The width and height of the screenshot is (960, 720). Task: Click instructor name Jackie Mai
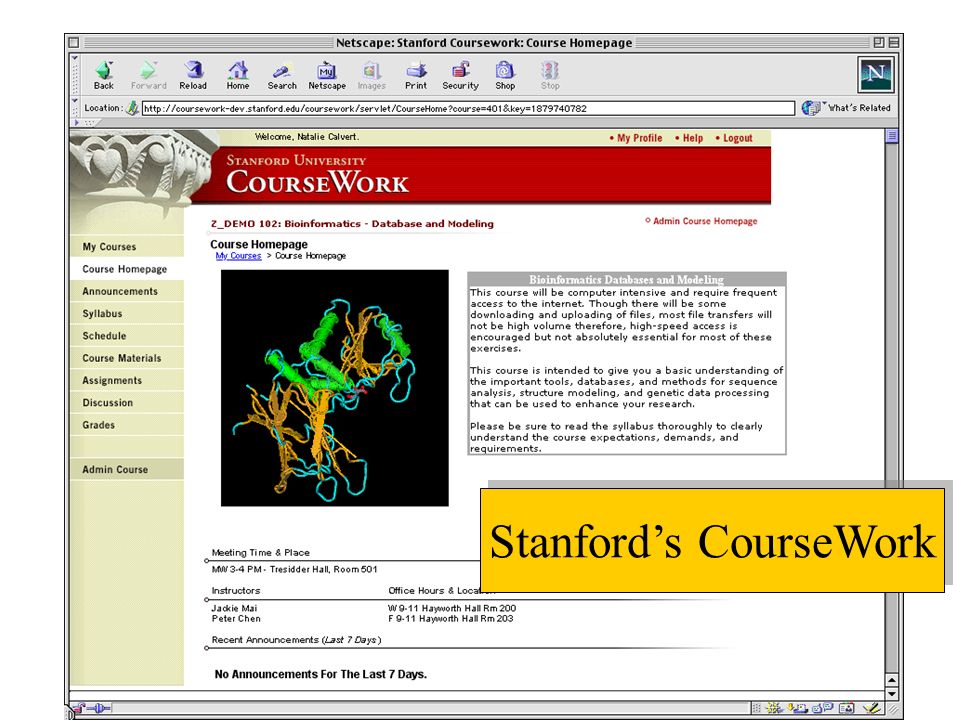(x=234, y=608)
